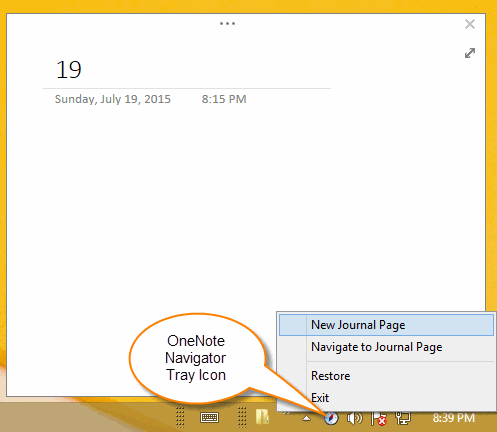
Task: Open the touch keyboard from taskbar
Action: 209,417
